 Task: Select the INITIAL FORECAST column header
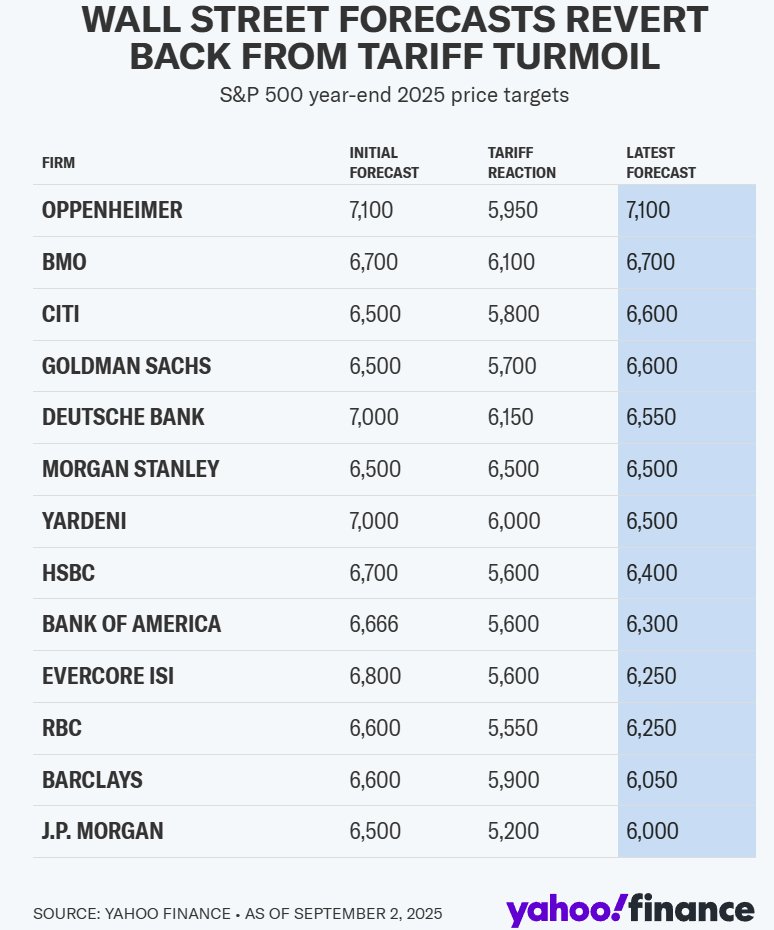[x=383, y=163]
